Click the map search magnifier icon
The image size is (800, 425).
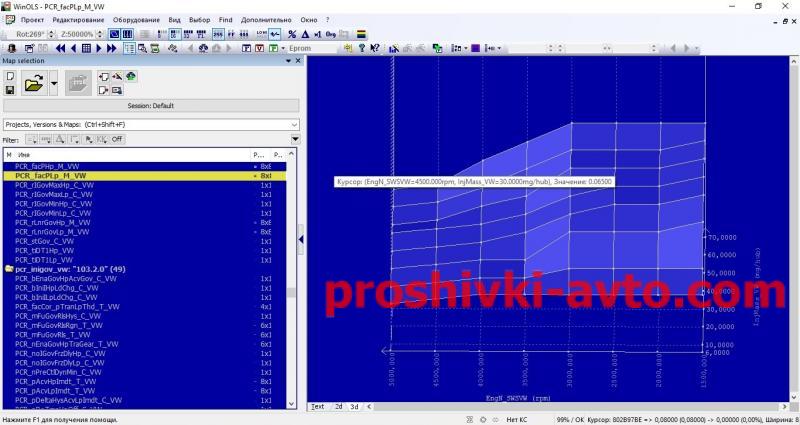tap(142, 48)
